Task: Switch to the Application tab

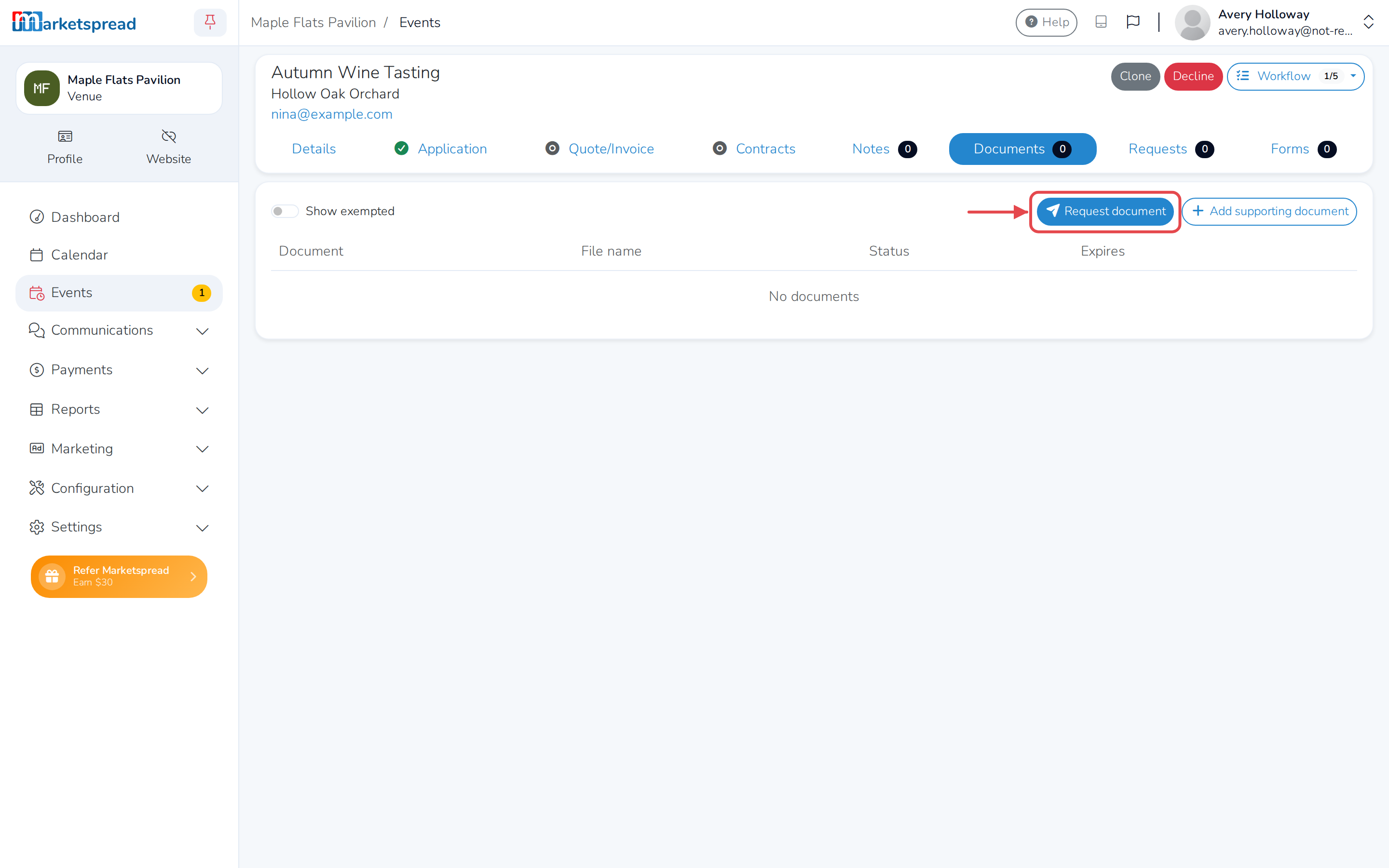Action: tap(441, 149)
